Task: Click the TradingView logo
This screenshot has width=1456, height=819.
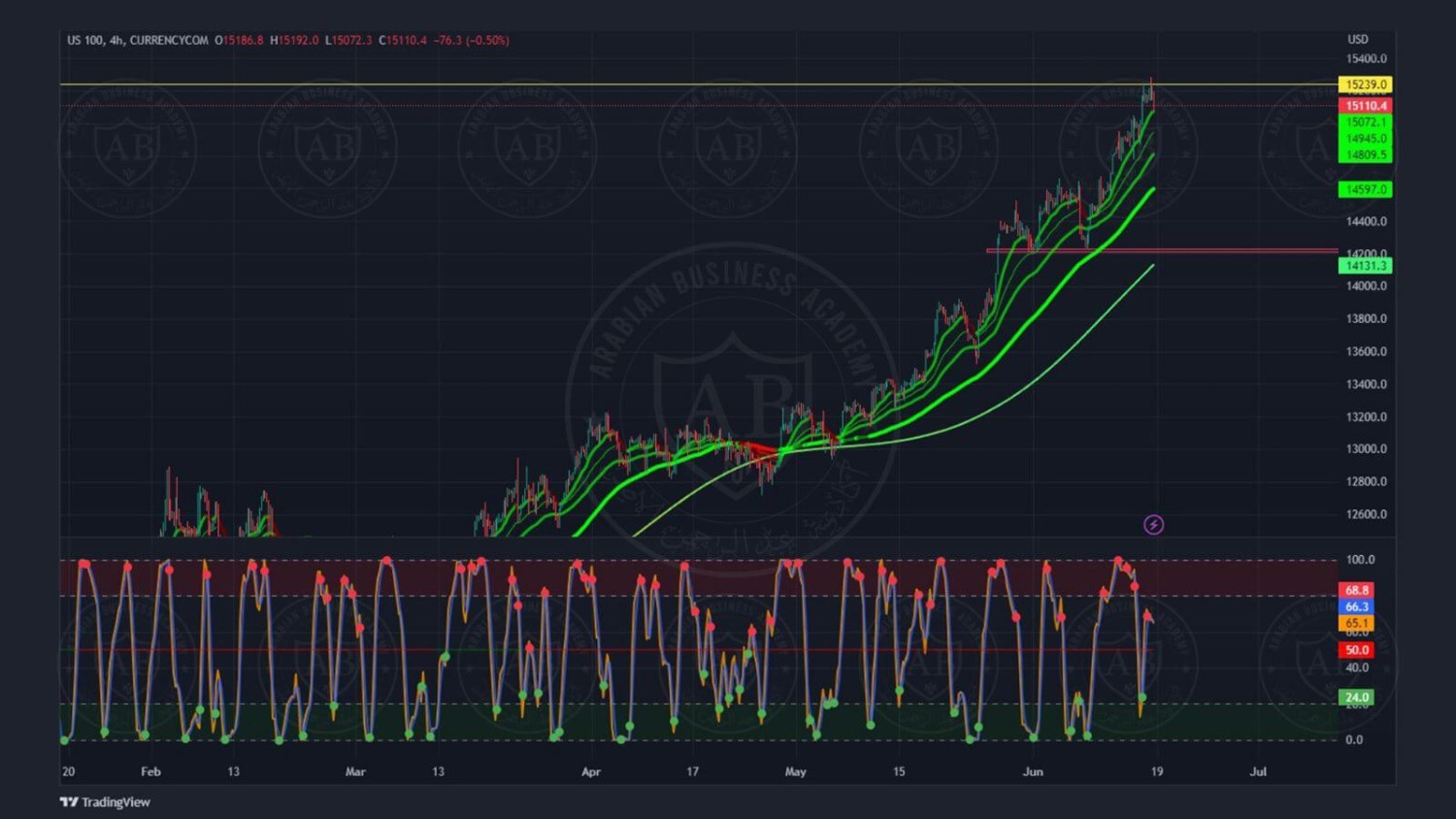Action: click(x=105, y=802)
